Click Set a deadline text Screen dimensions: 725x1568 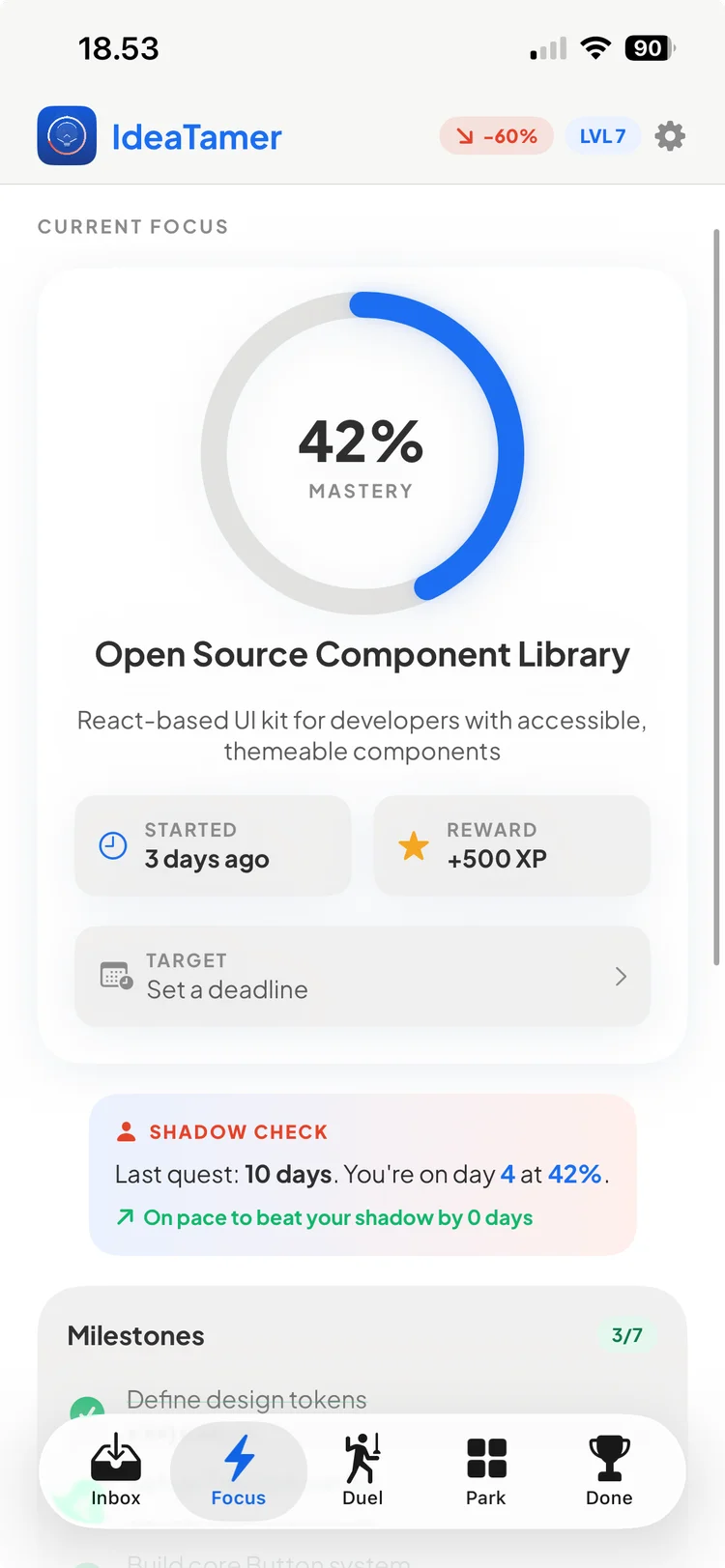pos(227,989)
